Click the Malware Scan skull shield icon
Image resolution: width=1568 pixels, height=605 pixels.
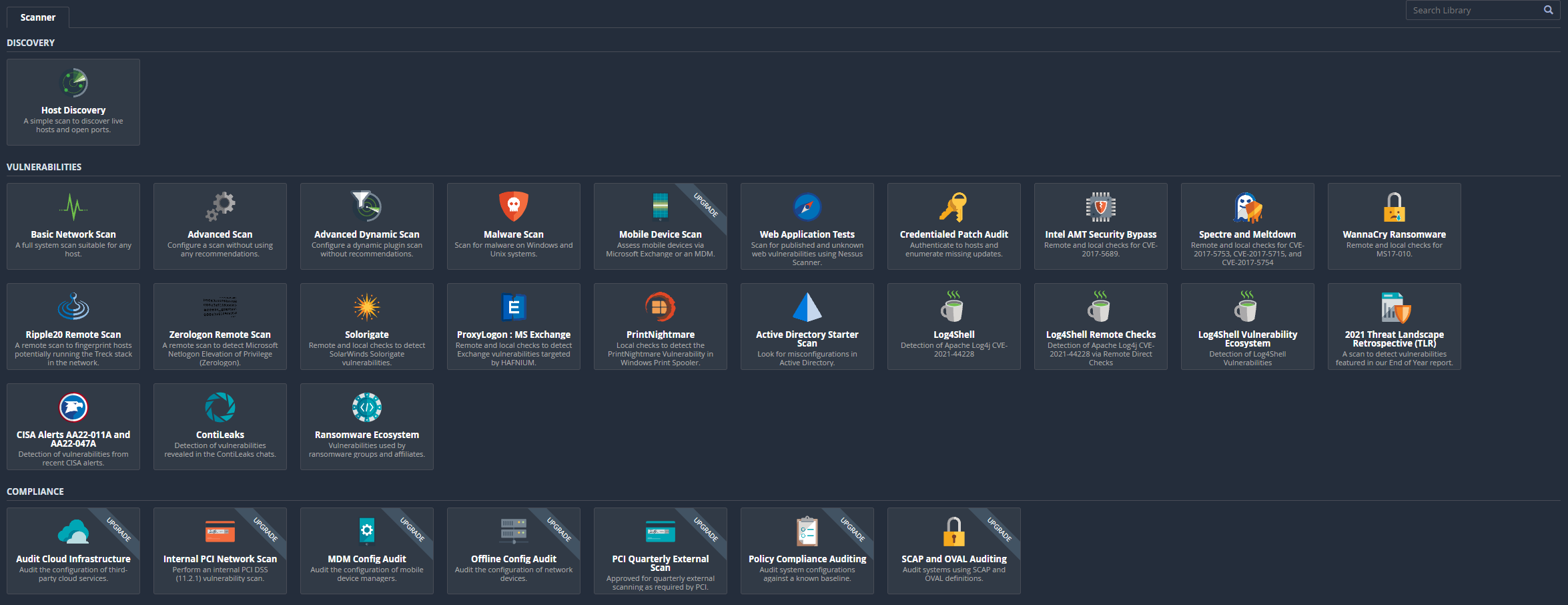pyautogui.click(x=514, y=206)
